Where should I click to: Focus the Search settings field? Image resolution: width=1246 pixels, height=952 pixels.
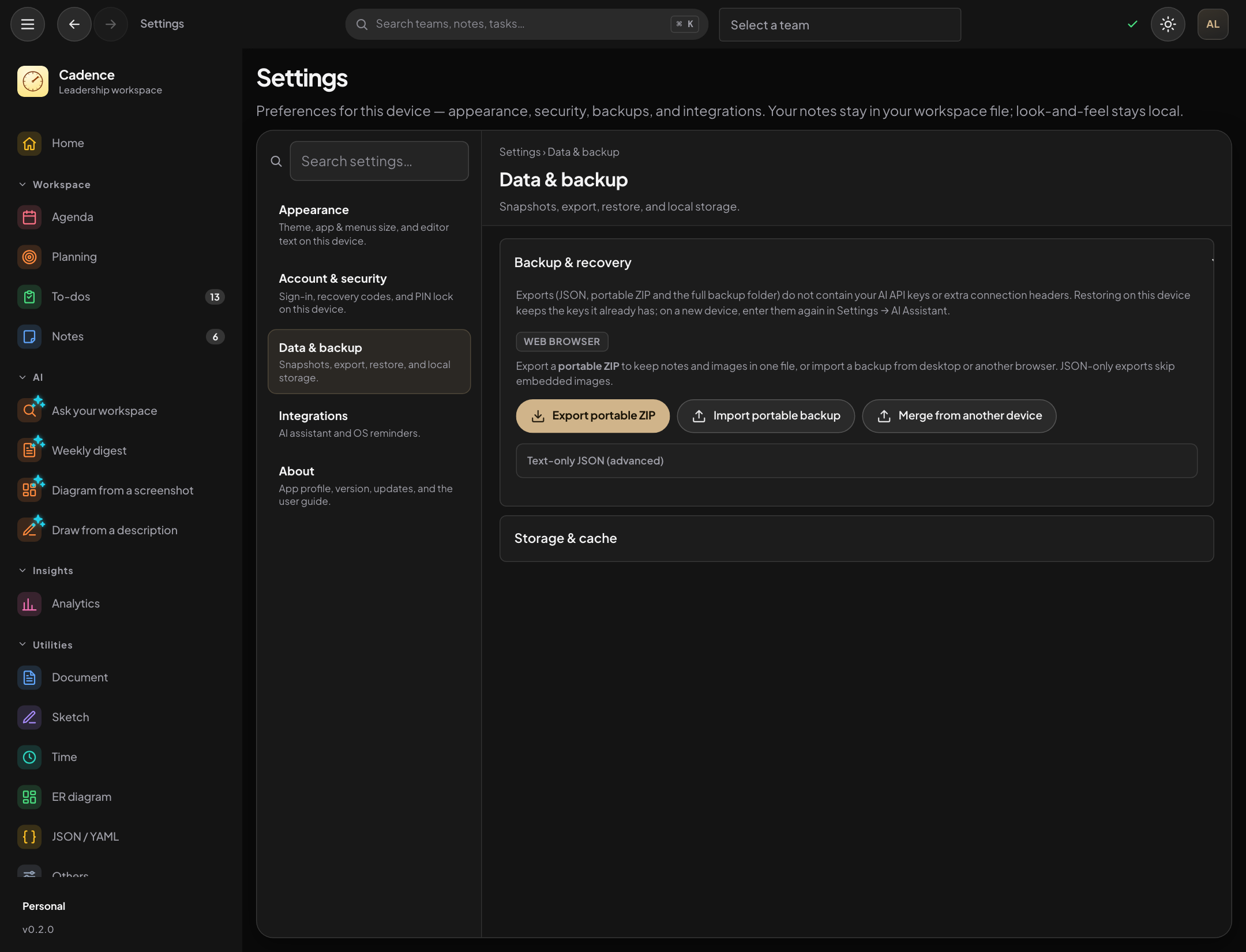tap(379, 162)
